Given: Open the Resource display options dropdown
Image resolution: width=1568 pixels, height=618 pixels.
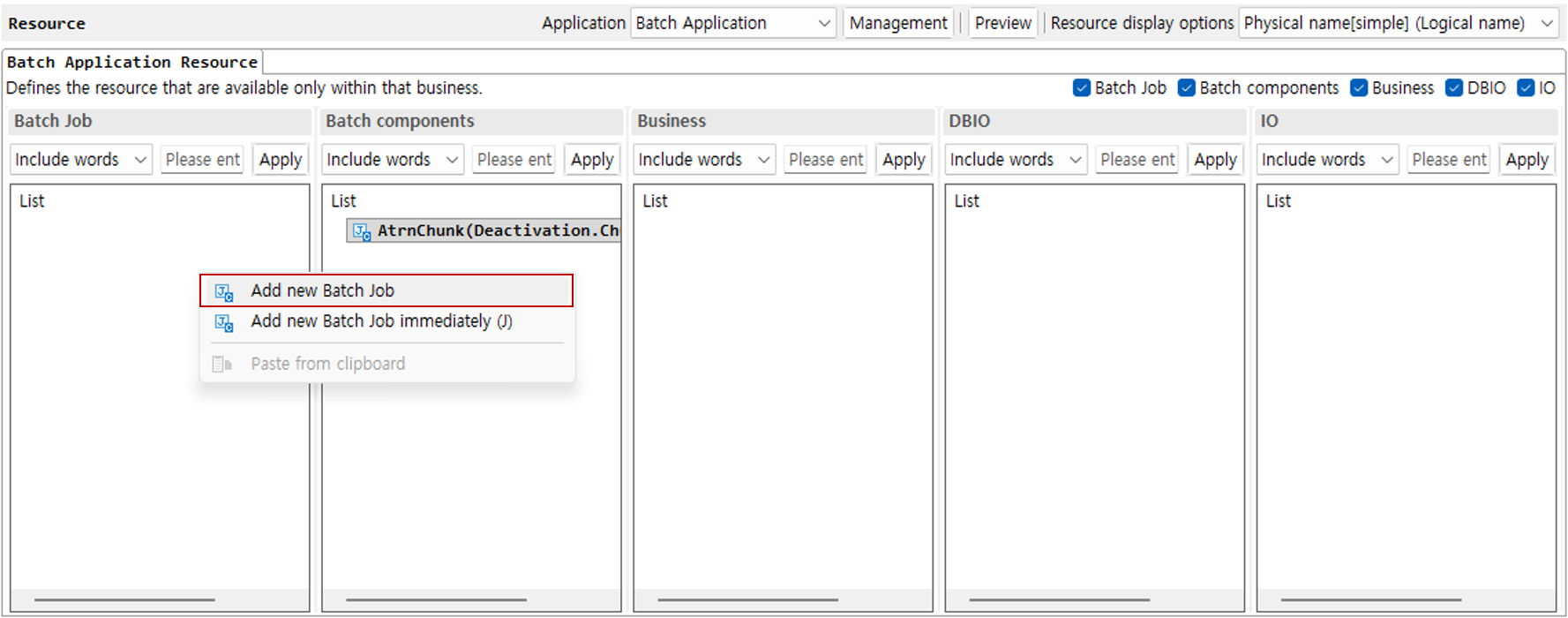Looking at the screenshot, I should click(1399, 23).
